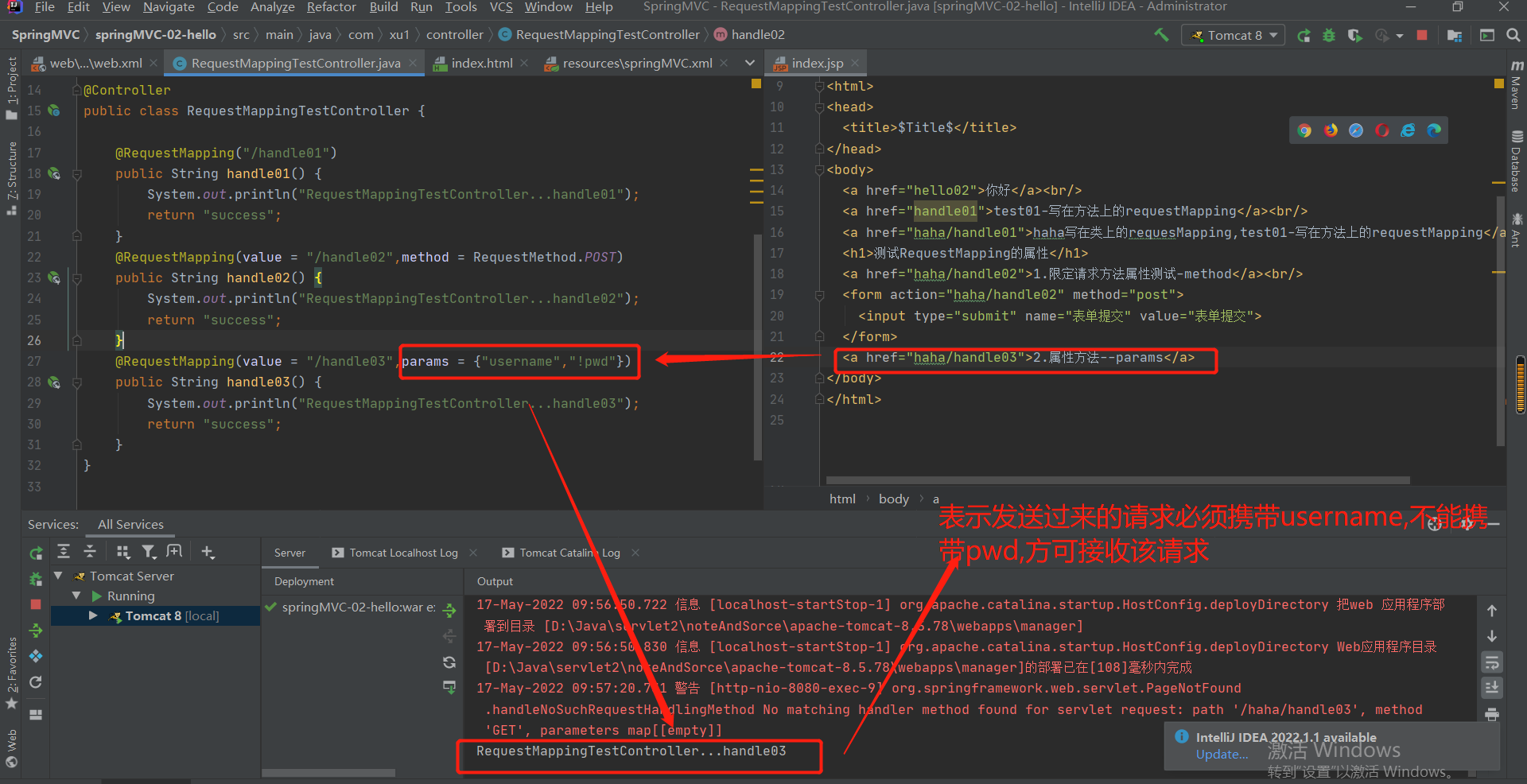Rerun server in Services side toolbar
This screenshot has width=1527, height=784.
[36, 553]
